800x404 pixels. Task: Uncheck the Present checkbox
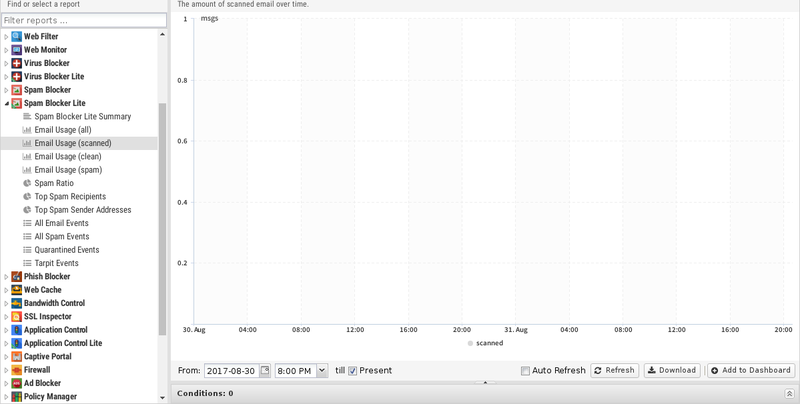tap(352, 371)
